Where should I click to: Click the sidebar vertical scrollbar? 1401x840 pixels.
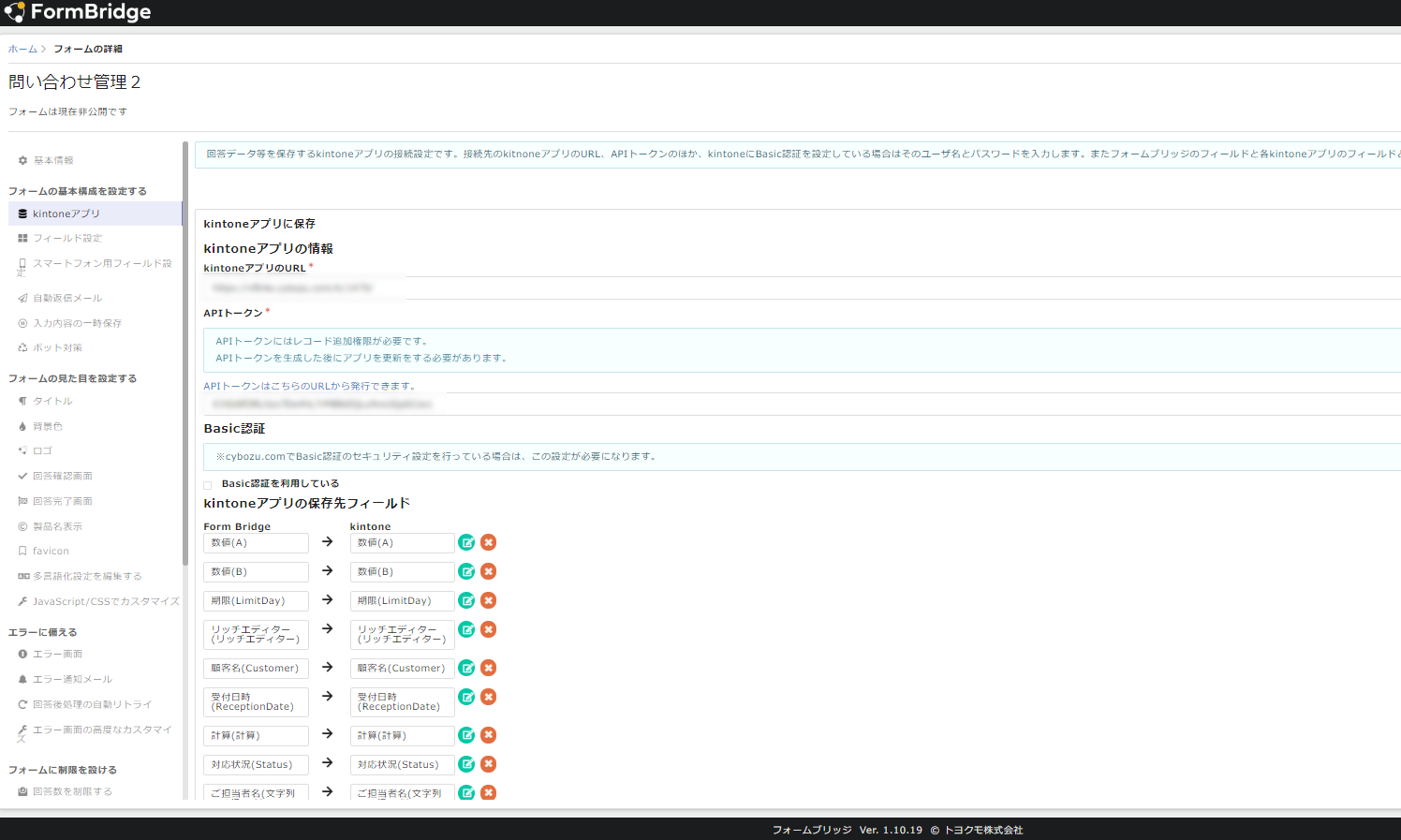click(185, 351)
